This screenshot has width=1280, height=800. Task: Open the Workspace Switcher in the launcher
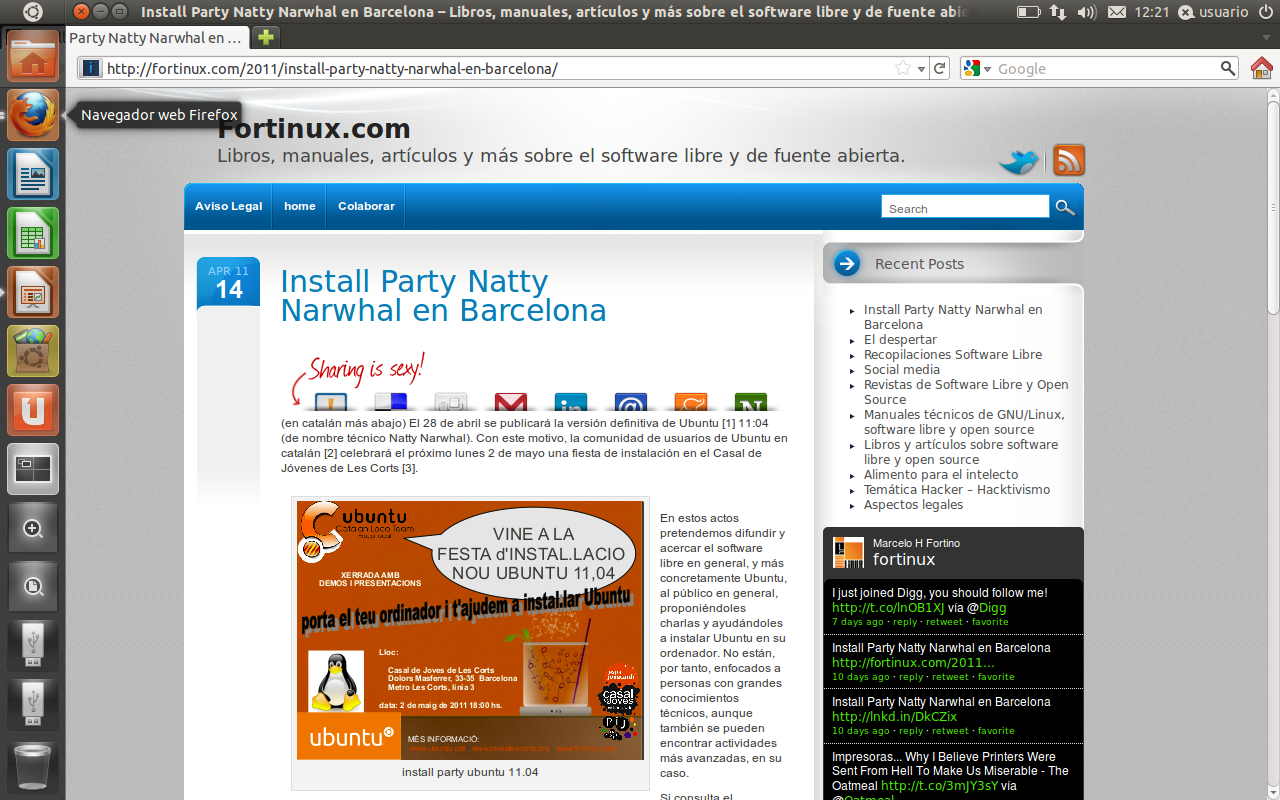point(33,469)
